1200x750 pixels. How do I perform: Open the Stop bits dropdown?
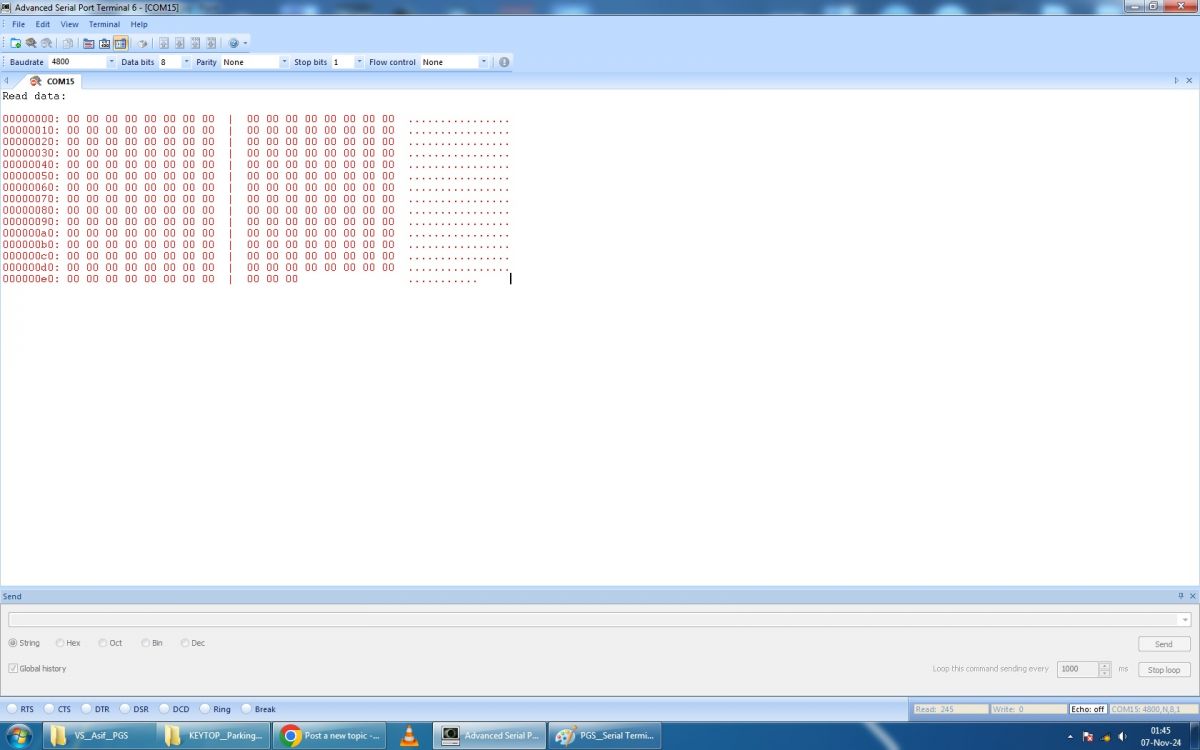[359, 62]
